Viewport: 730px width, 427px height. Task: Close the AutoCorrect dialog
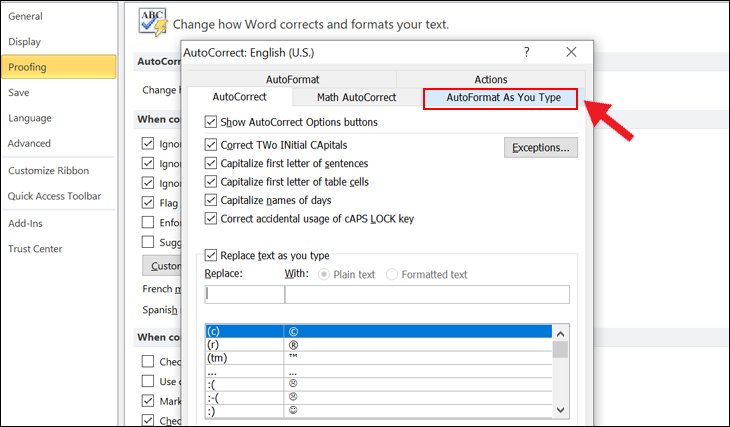(571, 52)
